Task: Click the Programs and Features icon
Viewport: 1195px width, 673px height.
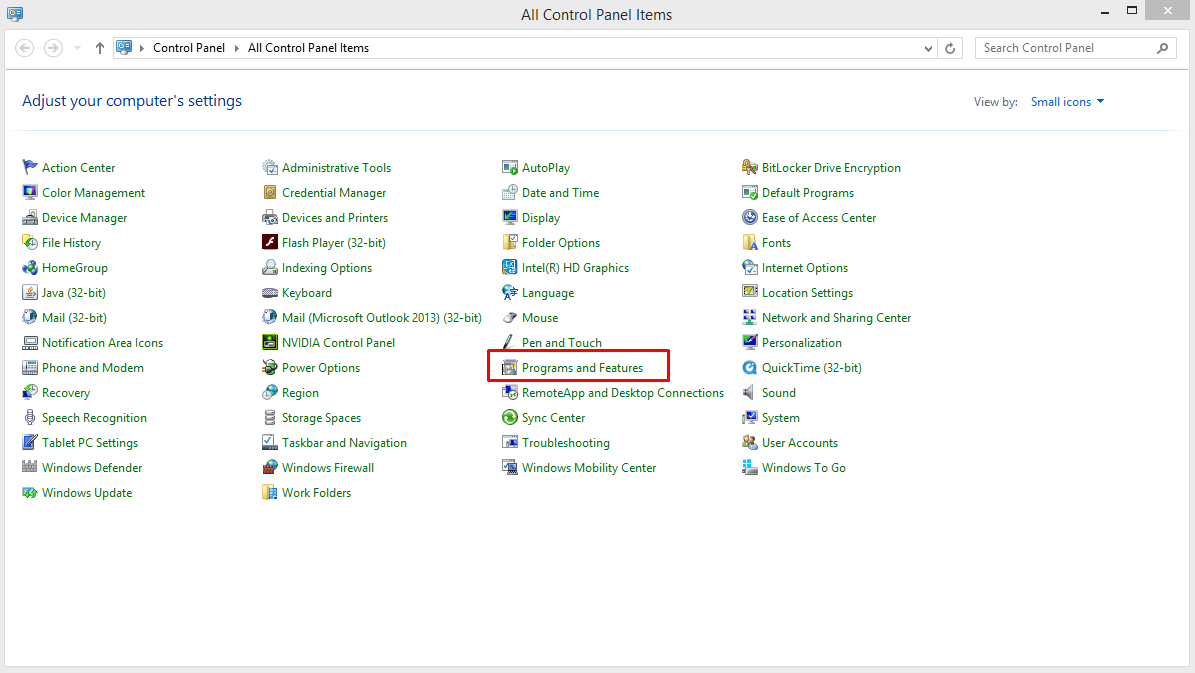Action: pyautogui.click(x=510, y=368)
